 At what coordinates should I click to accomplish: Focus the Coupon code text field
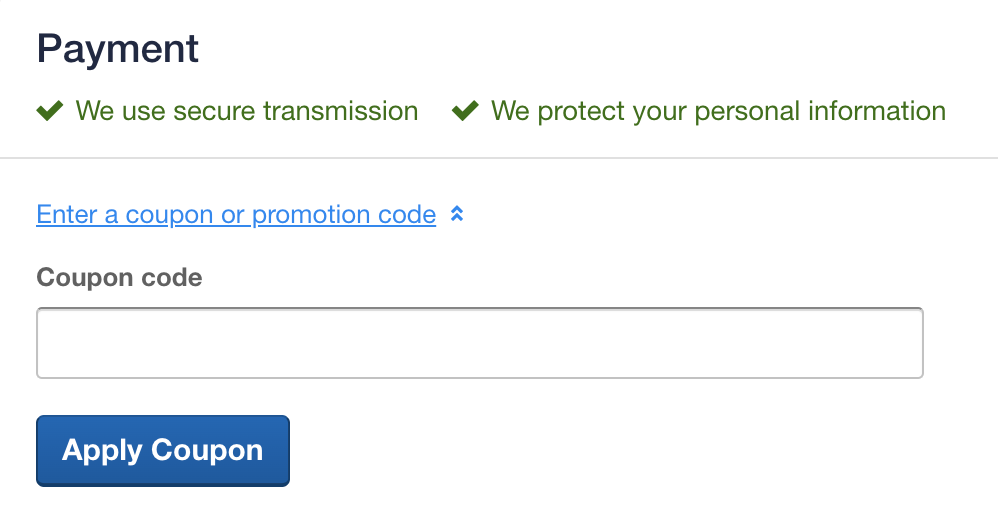[480, 343]
